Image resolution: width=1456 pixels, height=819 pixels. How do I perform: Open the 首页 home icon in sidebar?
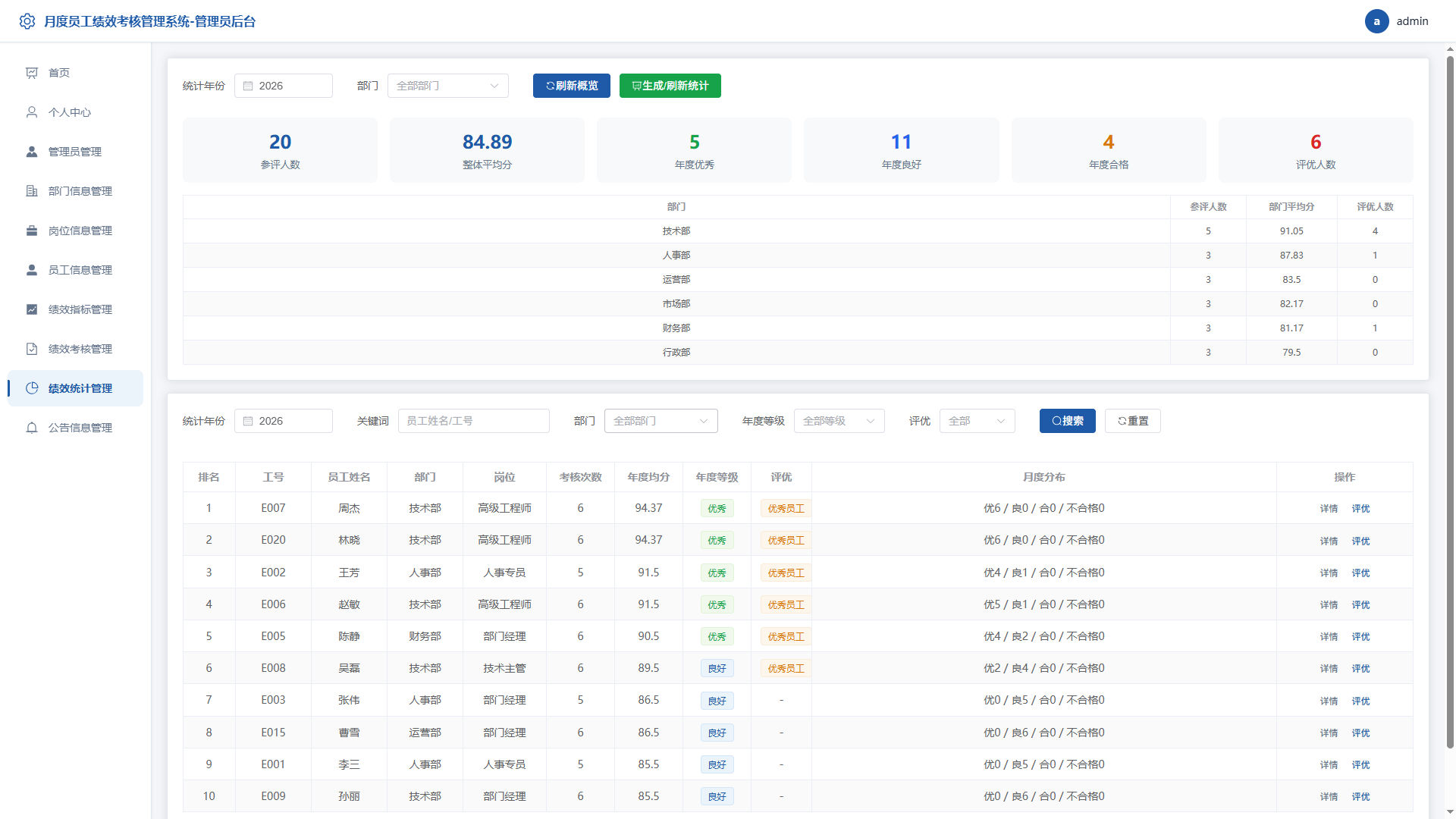(x=32, y=73)
